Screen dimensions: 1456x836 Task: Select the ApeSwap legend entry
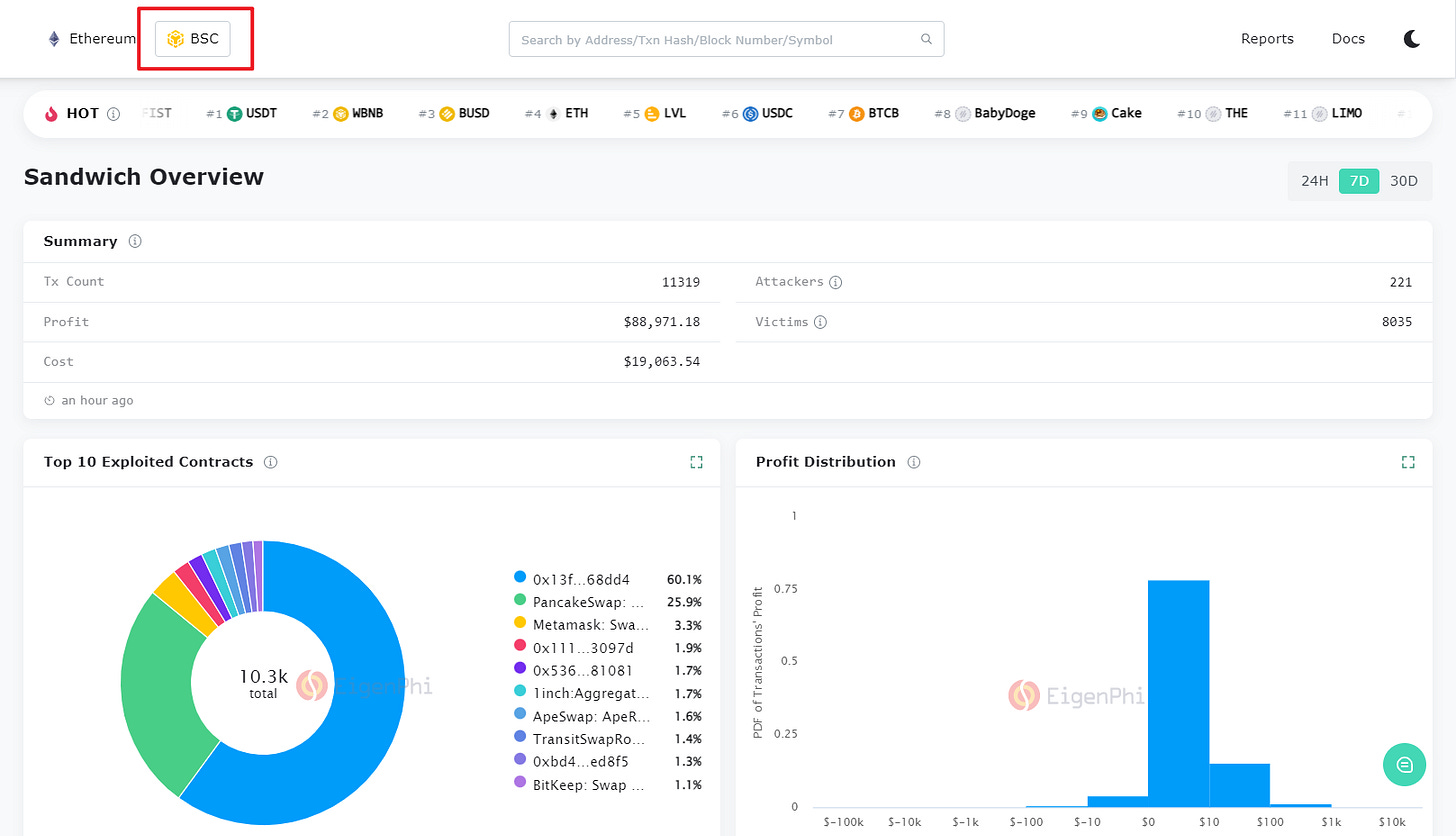(607, 716)
